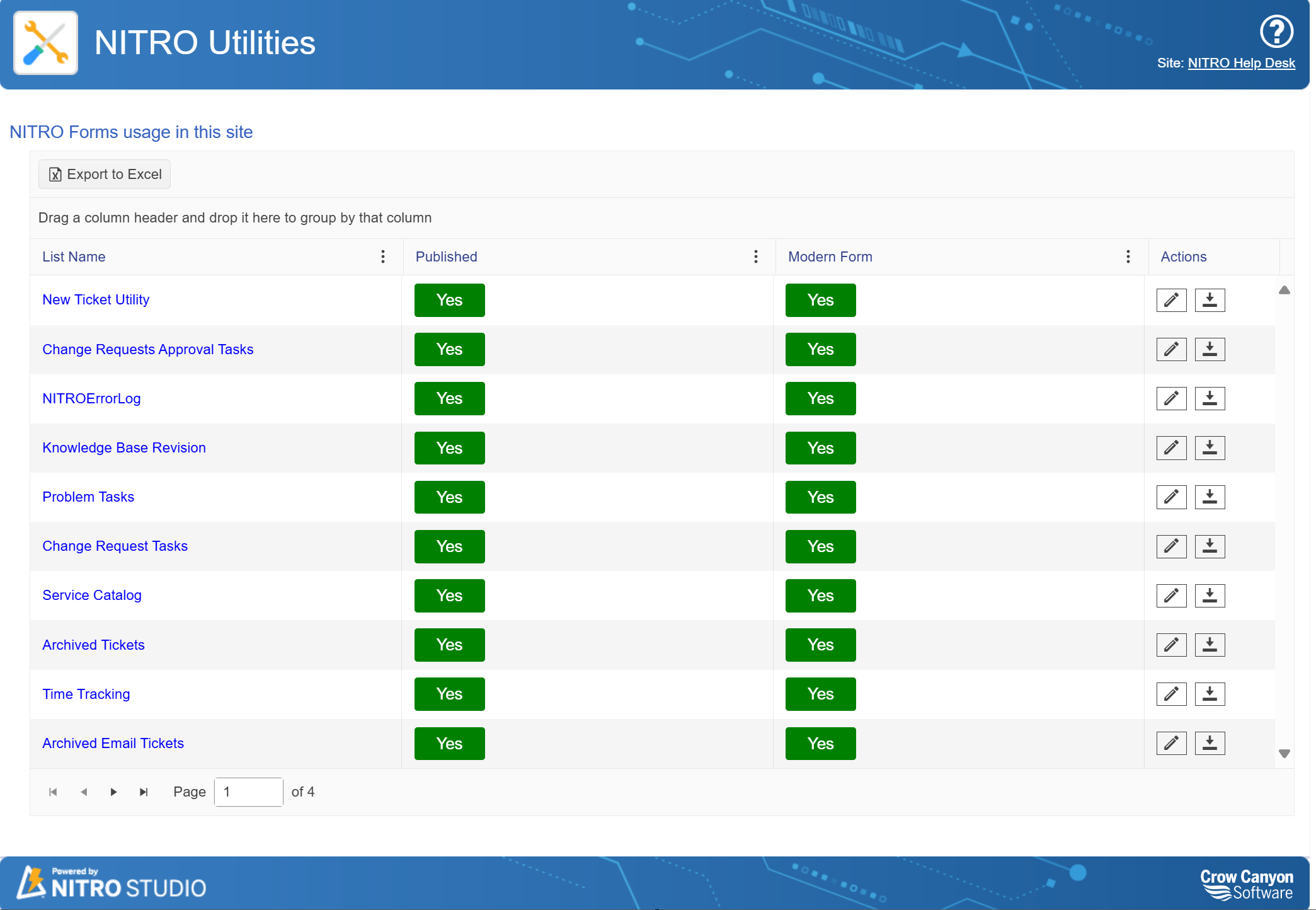Open Archived Tickets list
The image size is (1316, 910).
[x=93, y=645]
